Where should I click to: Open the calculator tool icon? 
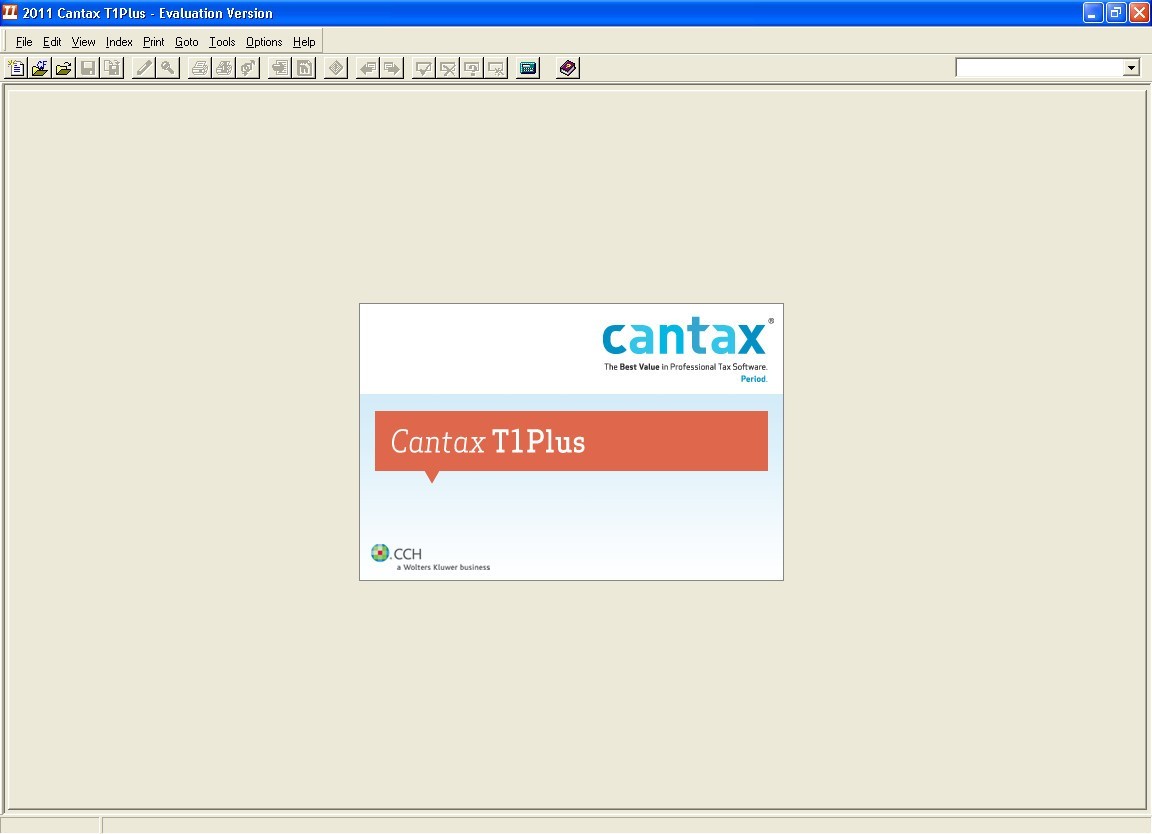coord(528,68)
